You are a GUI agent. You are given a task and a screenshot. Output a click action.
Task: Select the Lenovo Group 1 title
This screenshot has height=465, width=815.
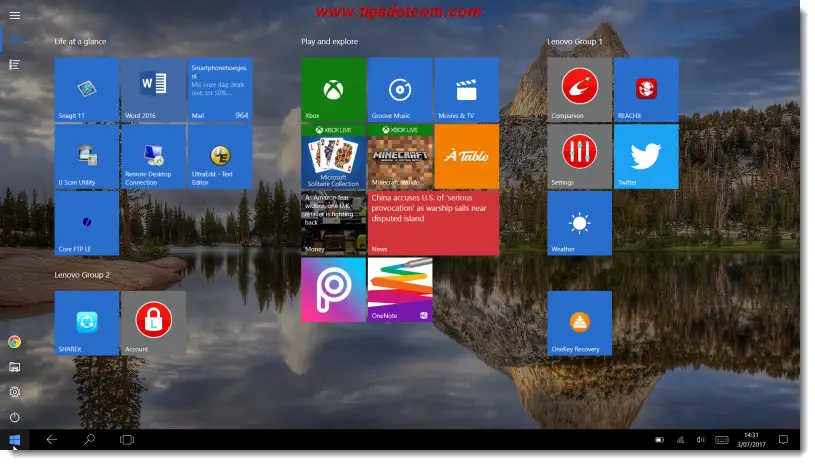click(x=575, y=42)
